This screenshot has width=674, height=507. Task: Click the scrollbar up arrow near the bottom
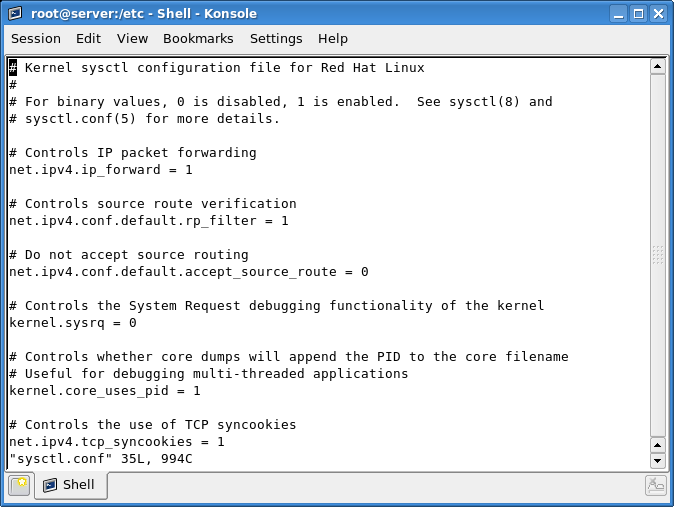click(657, 444)
